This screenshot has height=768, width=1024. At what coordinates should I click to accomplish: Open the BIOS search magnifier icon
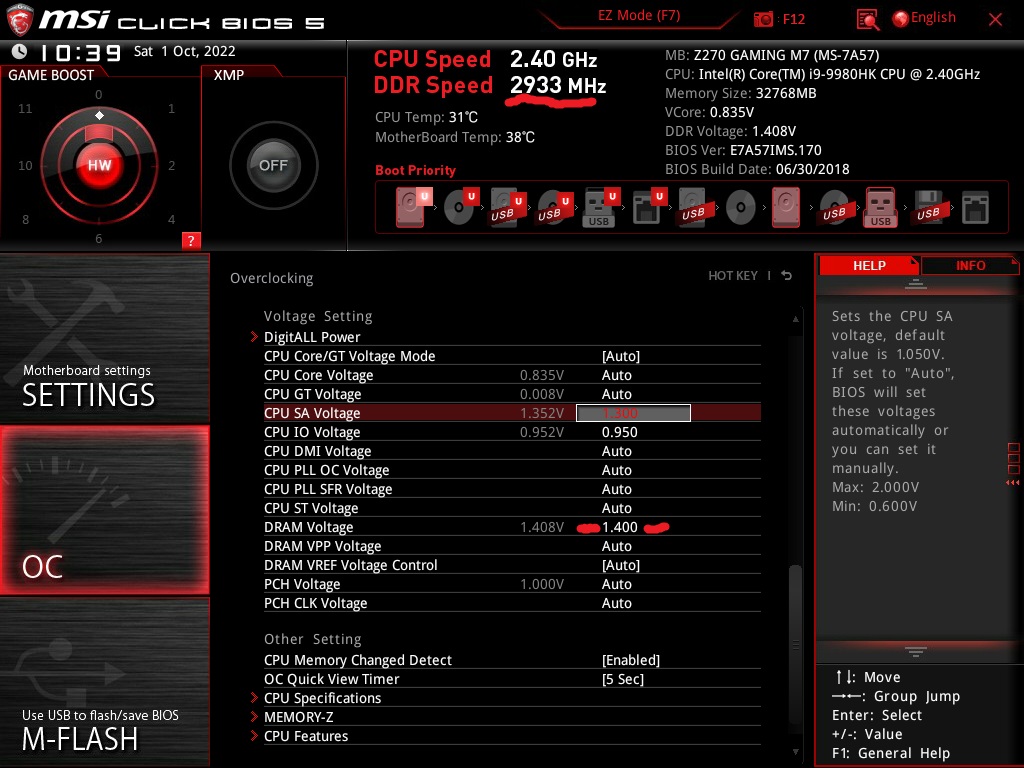coord(867,20)
